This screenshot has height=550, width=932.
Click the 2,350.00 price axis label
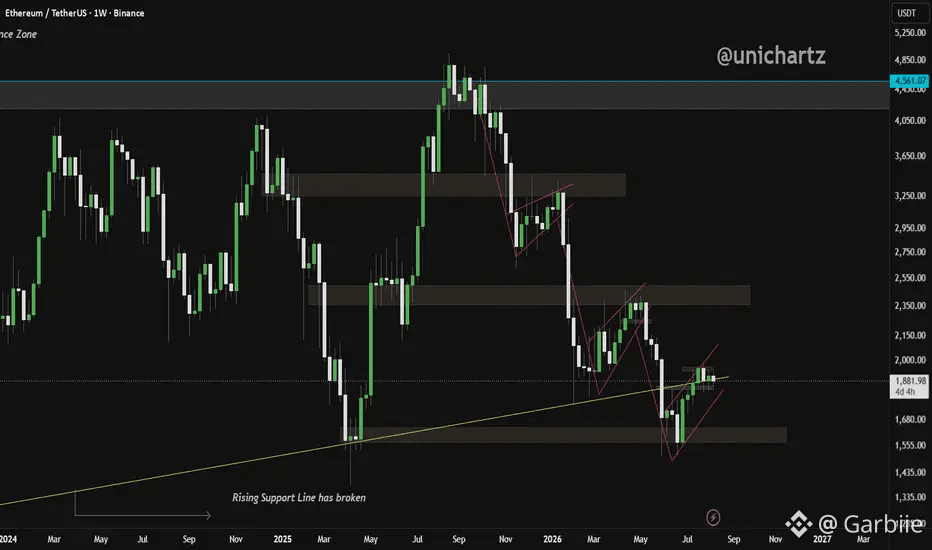[x=910, y=306]
